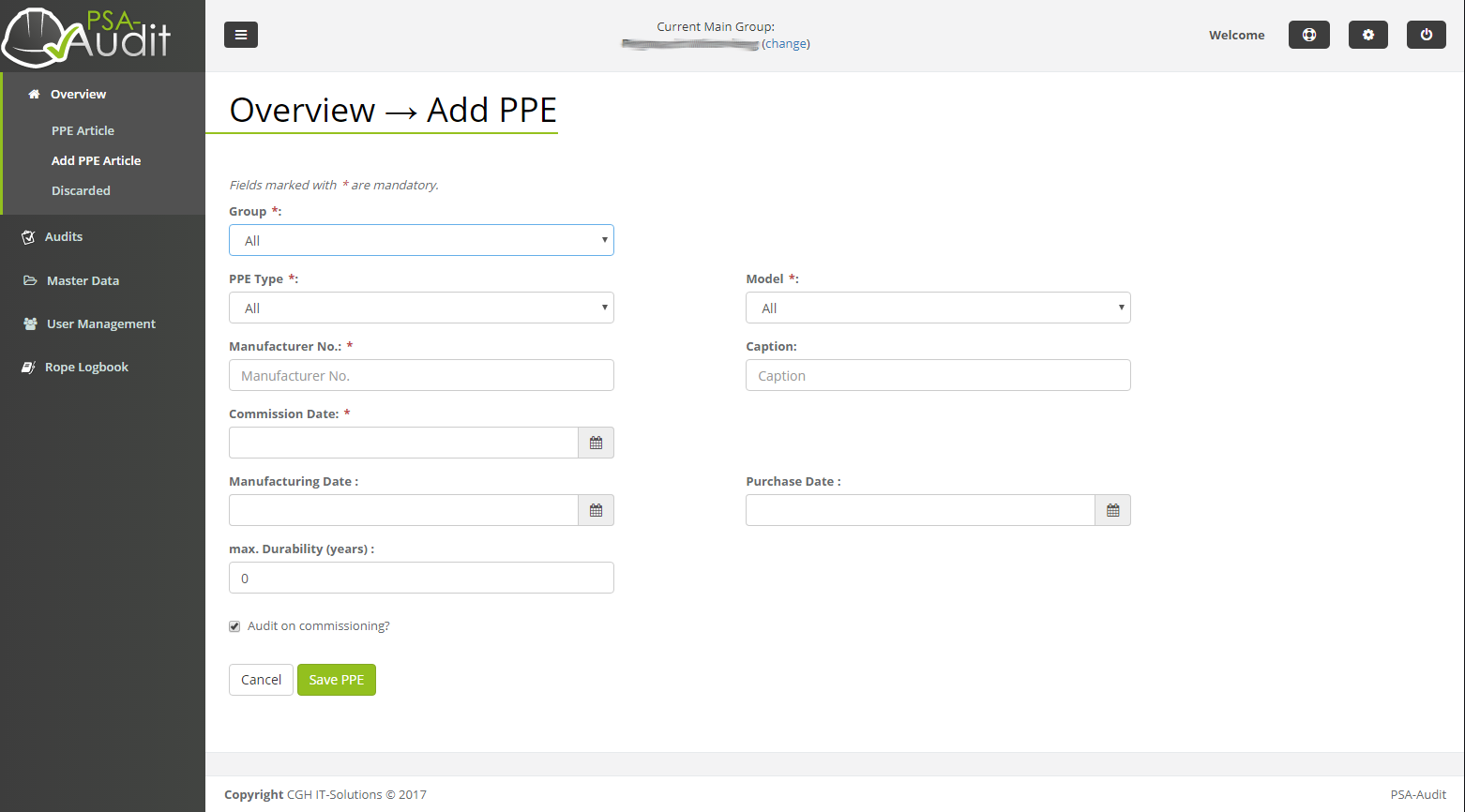Expand the PPE Type dropdown
The width and height of the screenshot is (1465, 812).
tap(421, 308)
